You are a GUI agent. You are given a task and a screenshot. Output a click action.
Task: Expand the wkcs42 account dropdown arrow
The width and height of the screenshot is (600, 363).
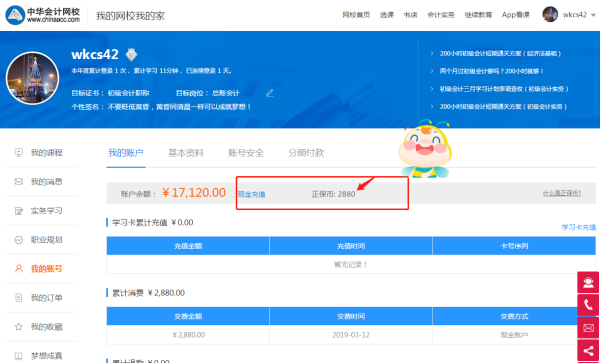[593, 15]
